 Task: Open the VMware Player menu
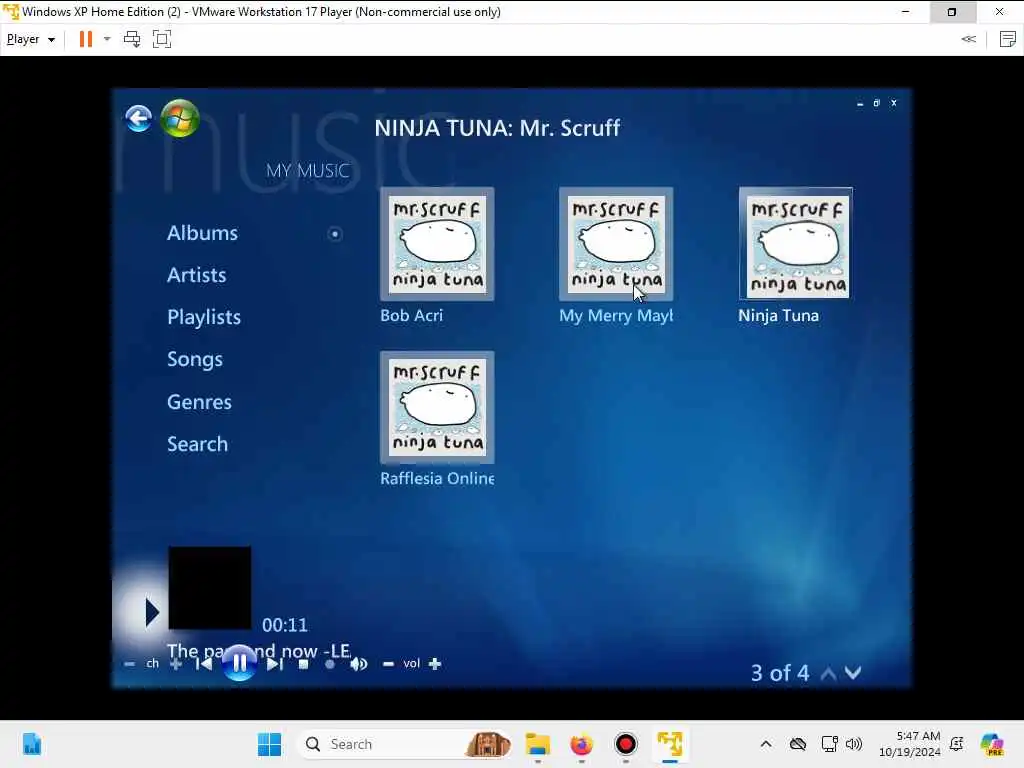[x=31, y=39]
